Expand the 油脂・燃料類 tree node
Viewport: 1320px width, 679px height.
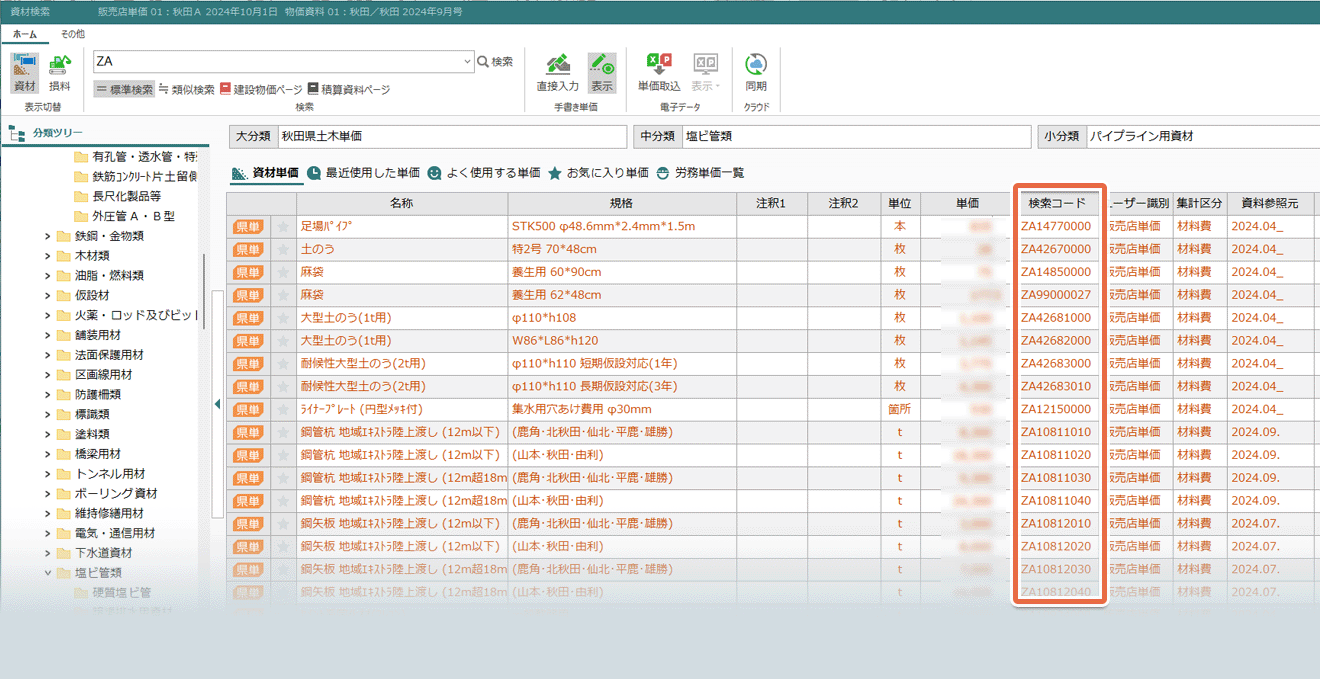click(x=48, y=276)
